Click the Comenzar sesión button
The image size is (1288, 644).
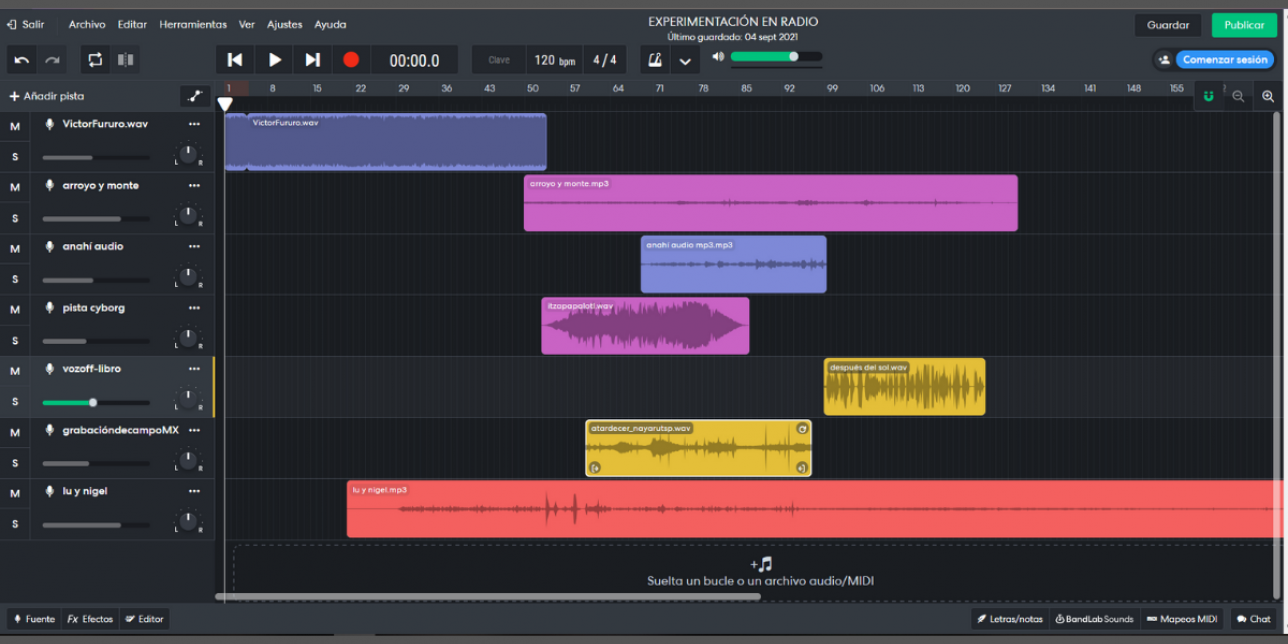[x=1225, y=60]
